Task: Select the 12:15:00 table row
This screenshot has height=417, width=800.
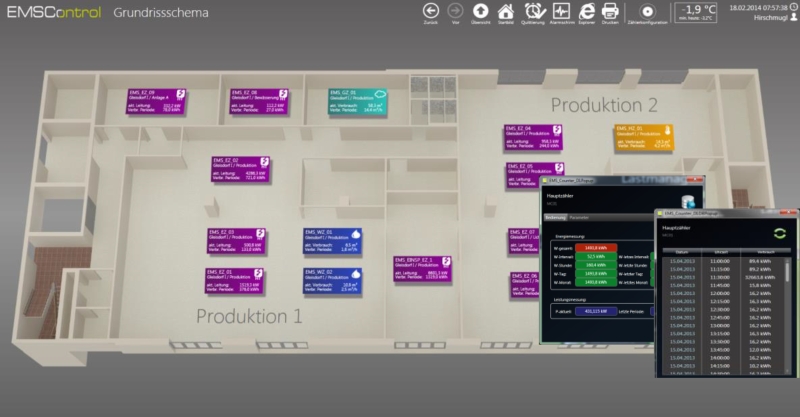Action: [x=724, y=301]
